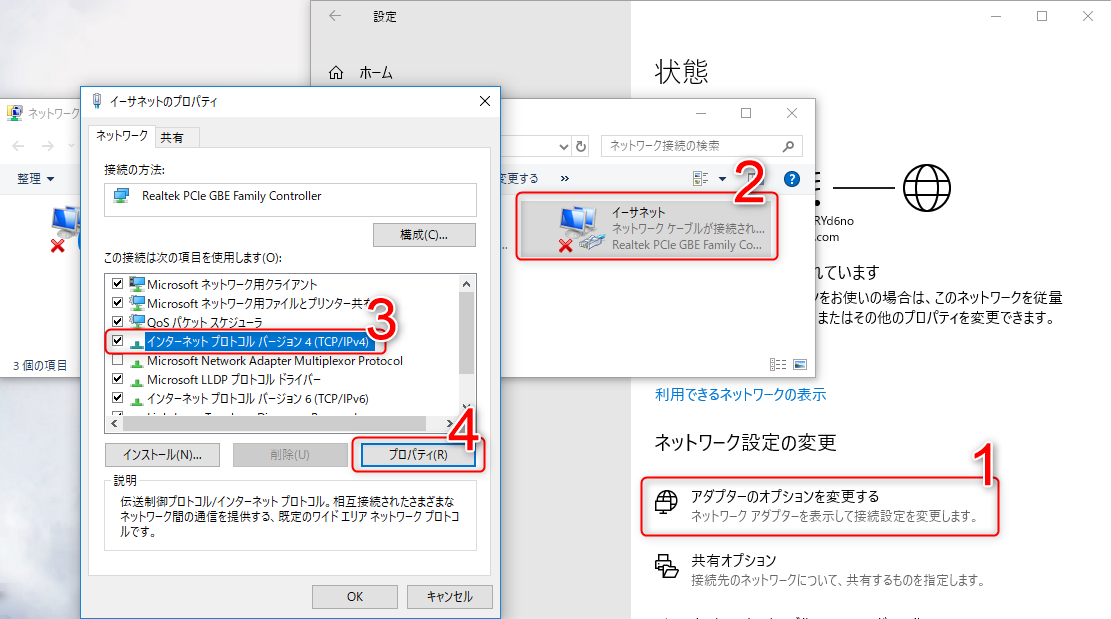This screenshot has width=1111, height=619.
Task: Click OK button in properties dialog
Action: tap(354, 596)
